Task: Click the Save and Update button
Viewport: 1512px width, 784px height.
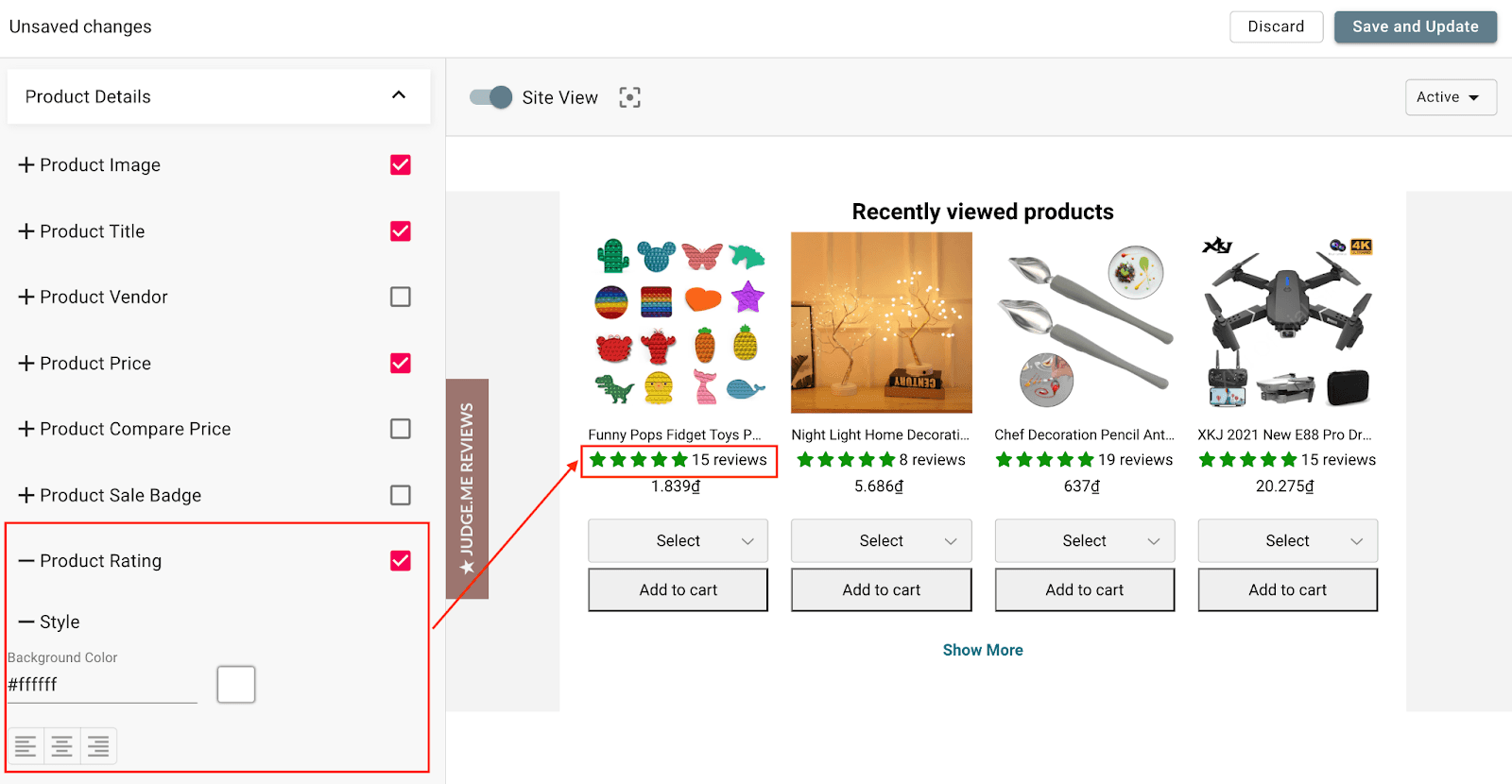Action: tap(1415, 26)
